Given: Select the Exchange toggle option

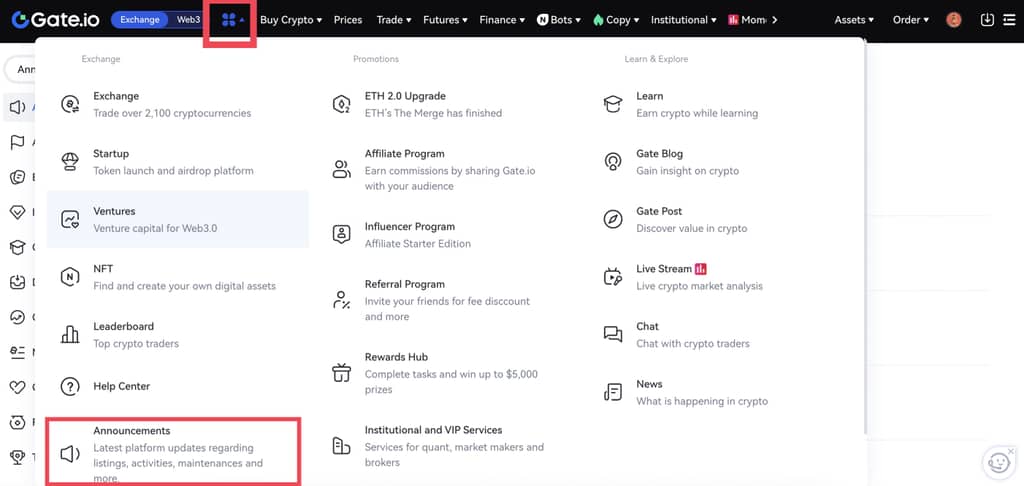Looking at the screenshot, I should click(140, 19).
